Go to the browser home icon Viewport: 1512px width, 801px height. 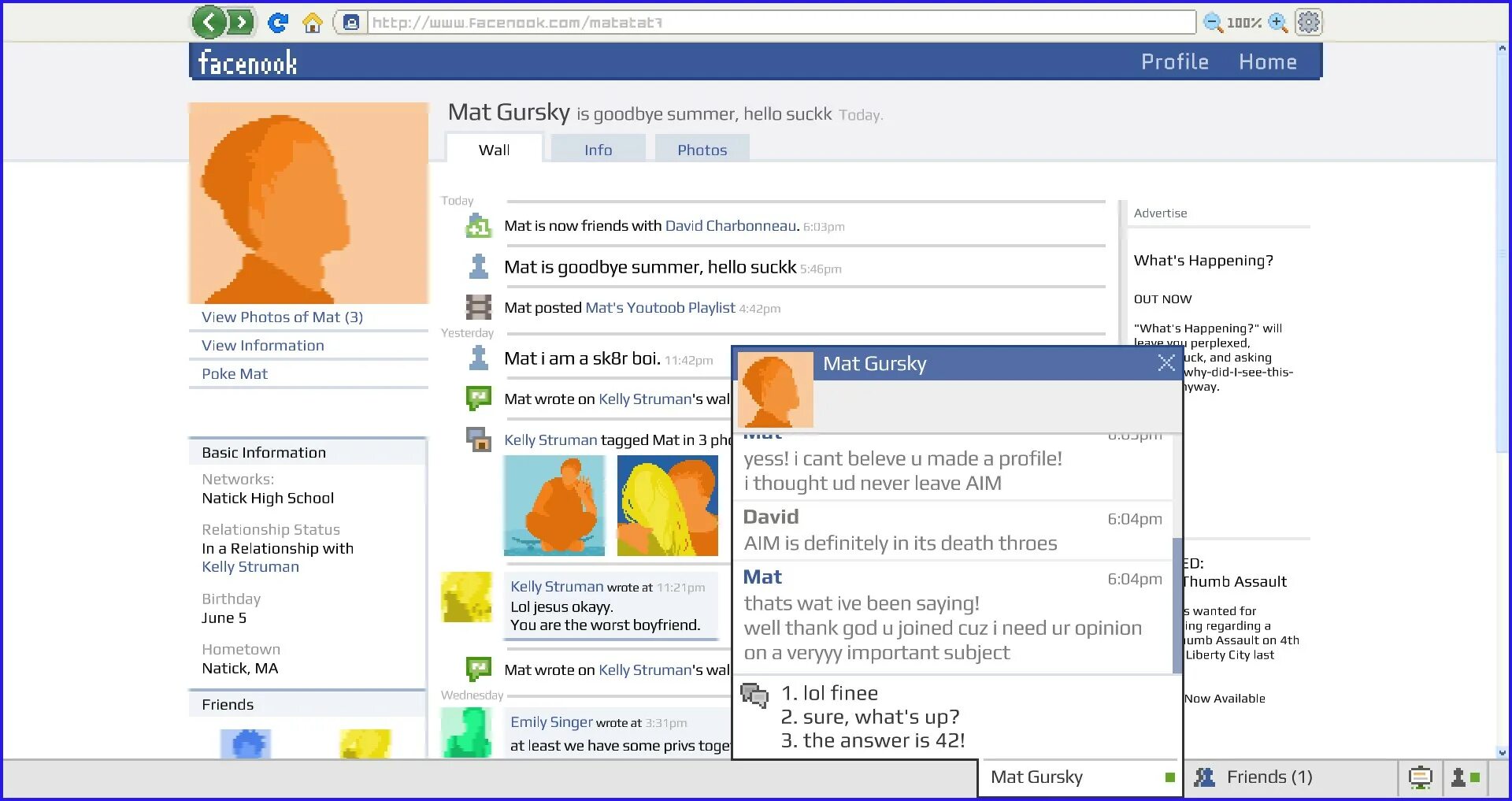tap(313, 23)
